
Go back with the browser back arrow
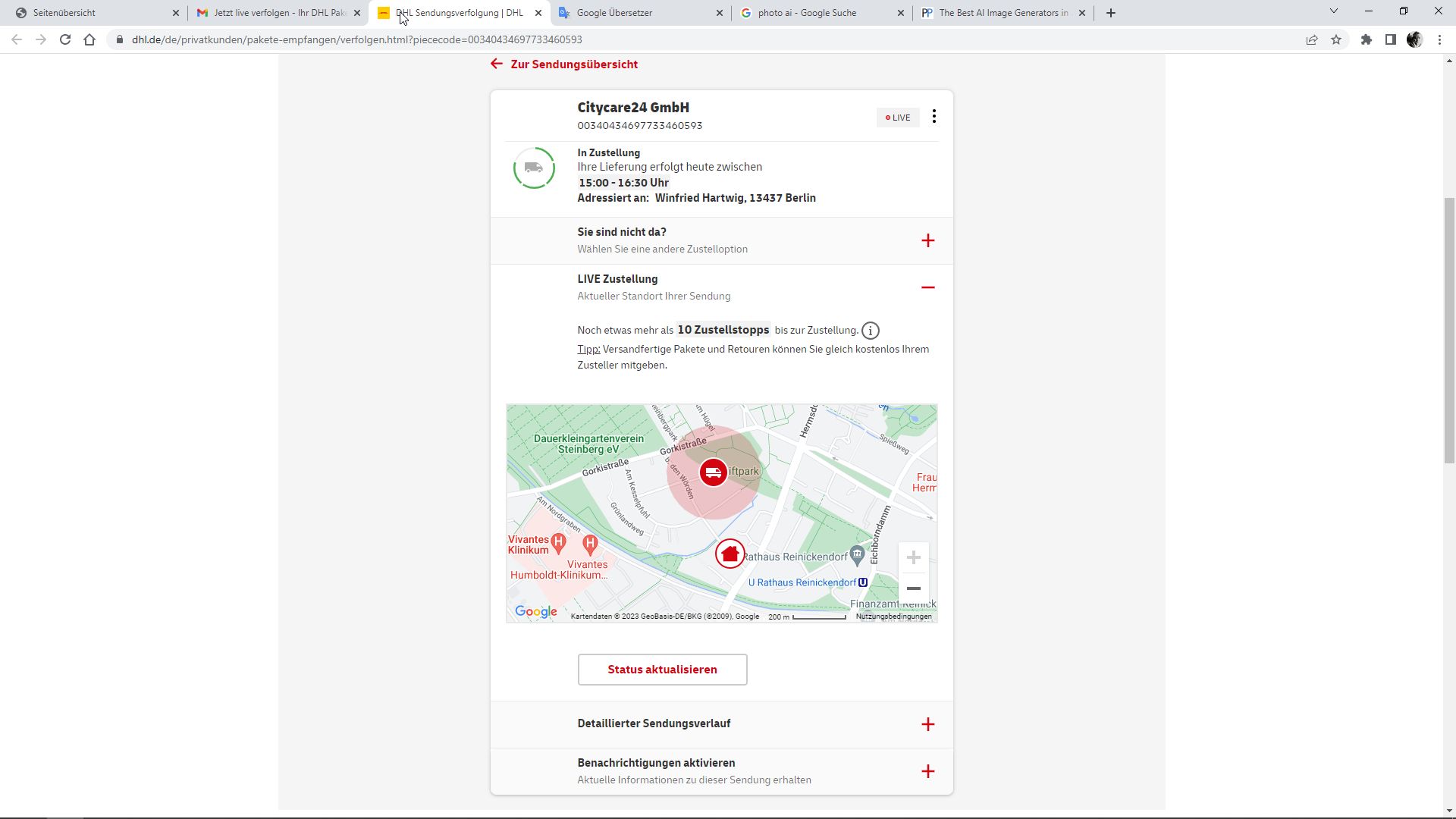[17, 39]
